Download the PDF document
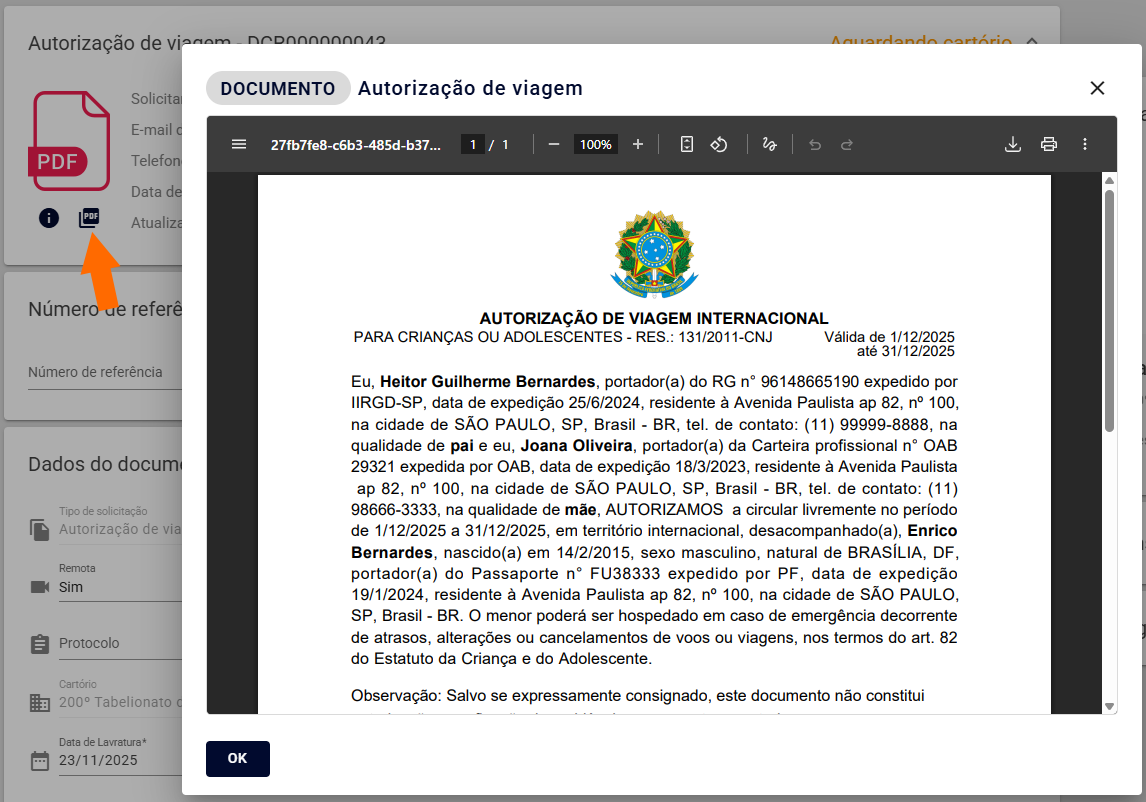 point(1013,144)
